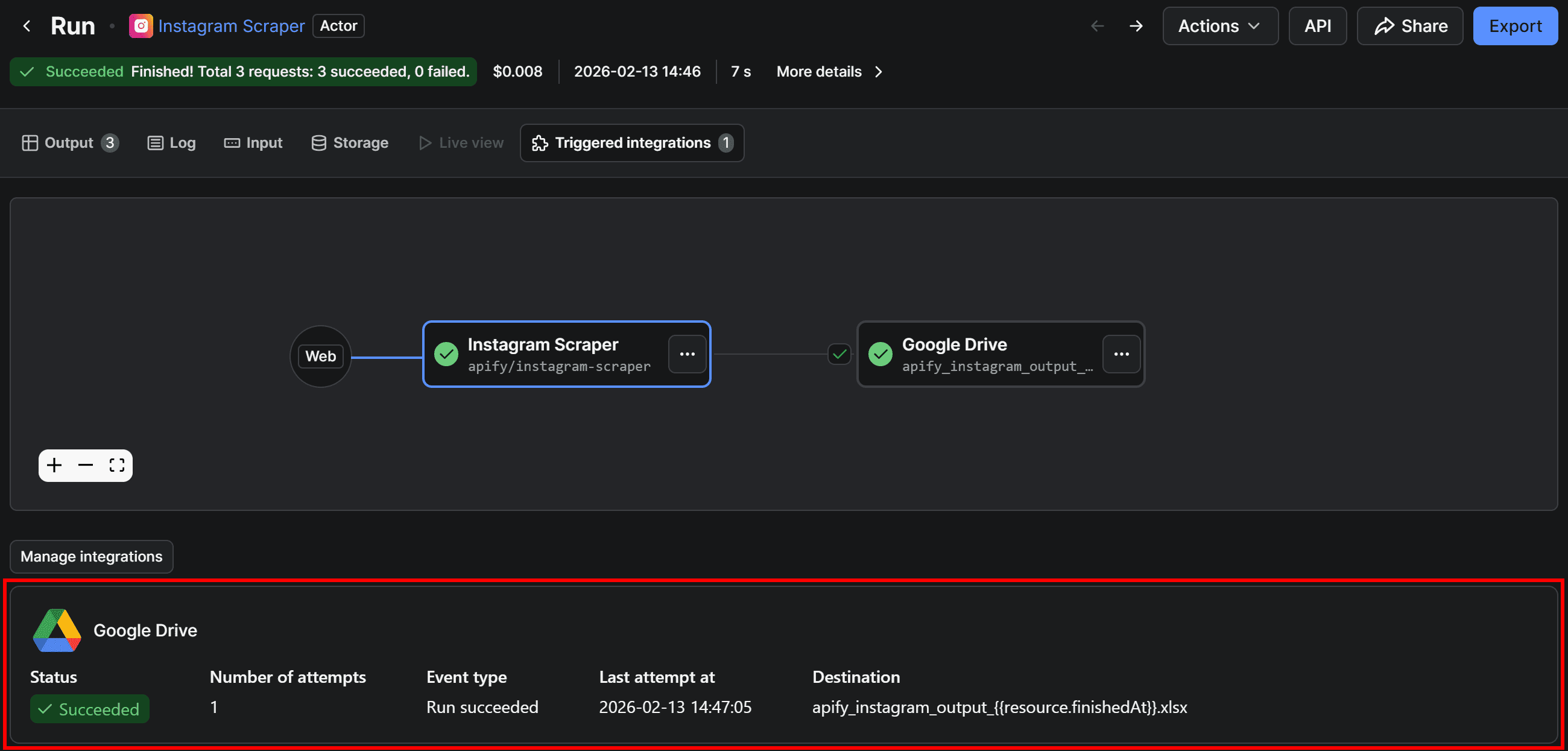Toggle the checkmark on the node connection
1568x751 pixels.
click(x=839, y=354)
